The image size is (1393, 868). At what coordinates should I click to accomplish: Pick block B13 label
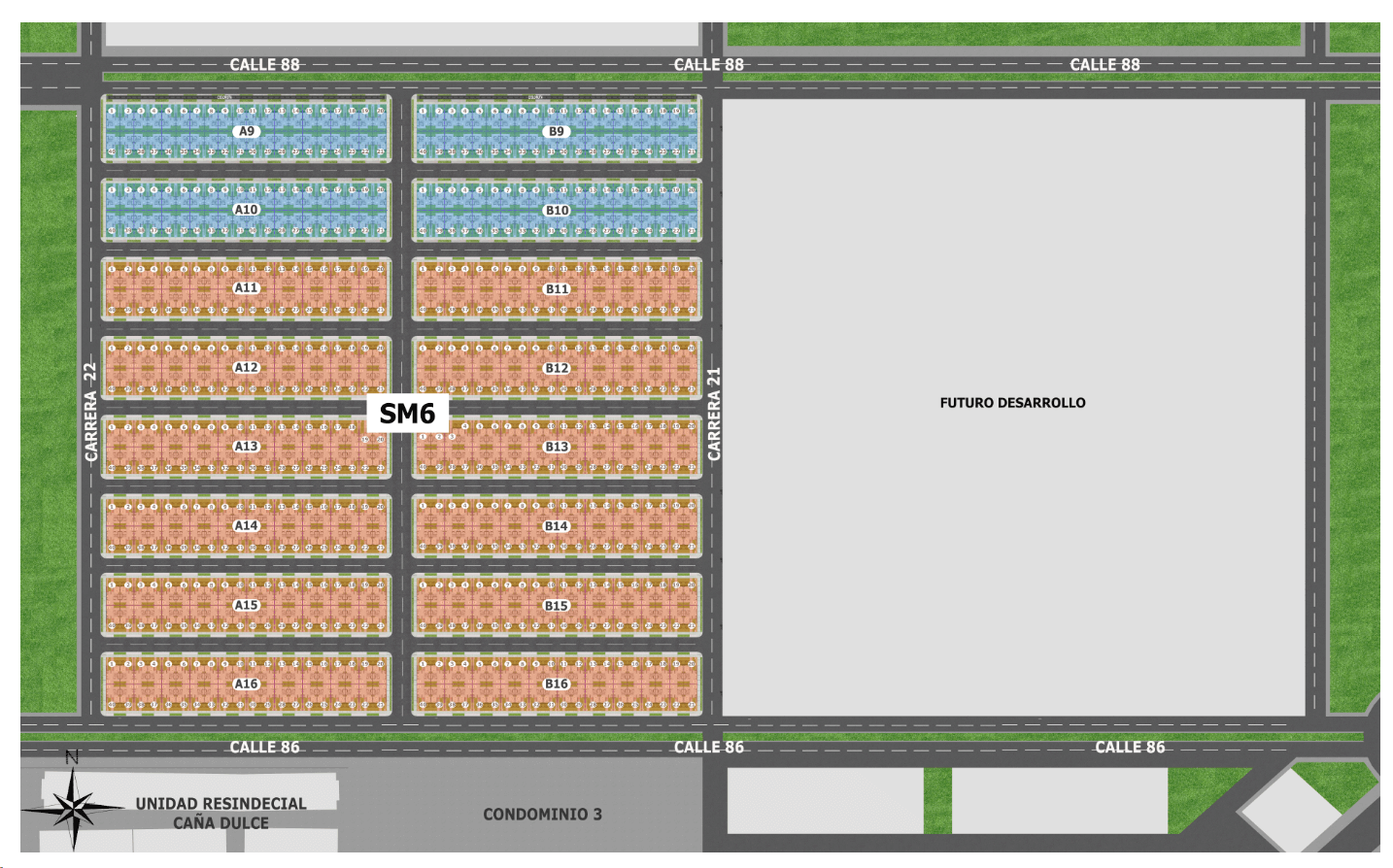pos(557,447)
